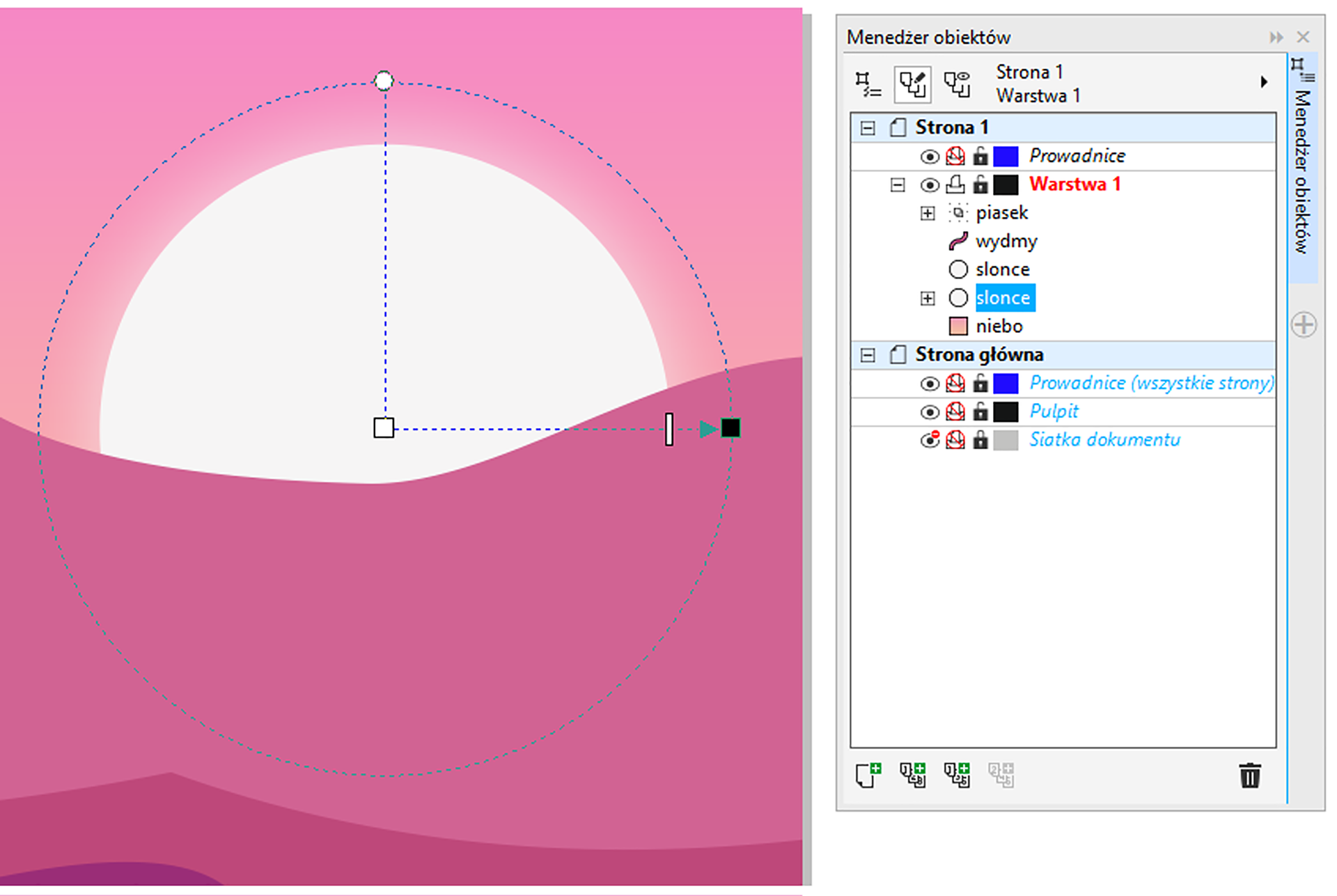Viewport: 1337px width, 896px height.
Task: Click the new layer icon
Action: tap(868, 775)
